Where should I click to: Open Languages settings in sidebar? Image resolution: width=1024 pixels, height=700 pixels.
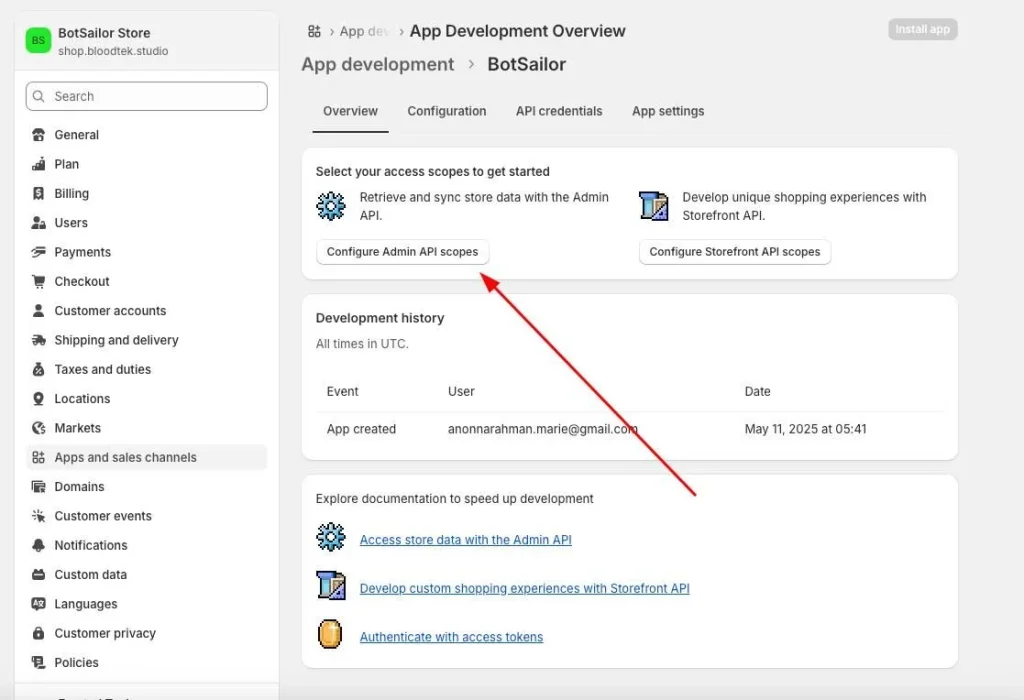pyautogui.click(x=146, y=605)
